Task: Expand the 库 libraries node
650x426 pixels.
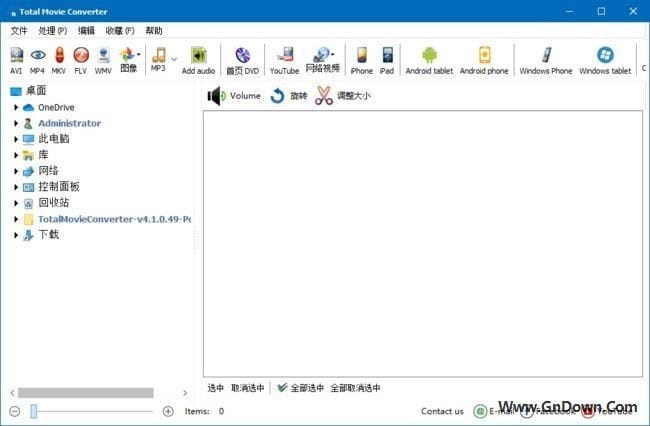Action: click(x=16, y=155)
